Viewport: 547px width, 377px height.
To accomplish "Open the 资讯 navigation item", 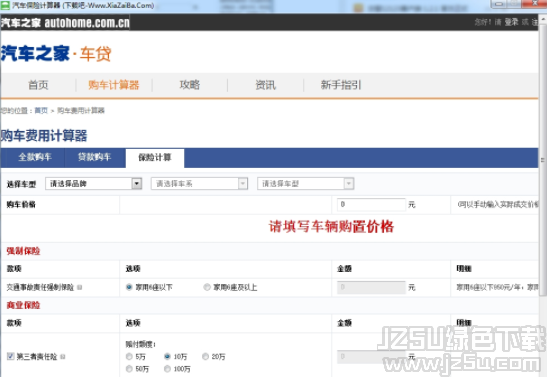I will coord(265,85).
